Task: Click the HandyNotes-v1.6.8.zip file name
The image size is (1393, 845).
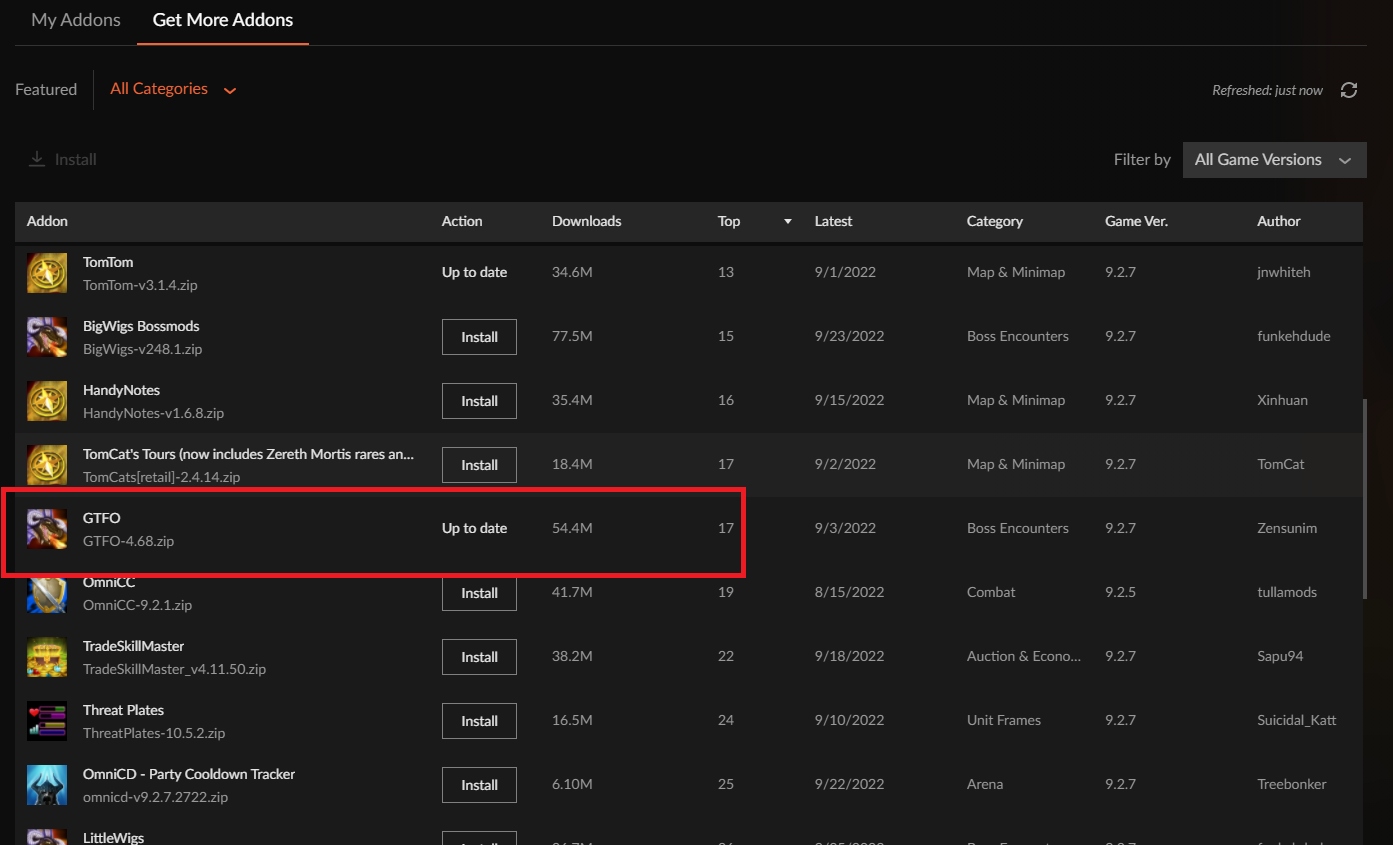Action: pos(153,413)
